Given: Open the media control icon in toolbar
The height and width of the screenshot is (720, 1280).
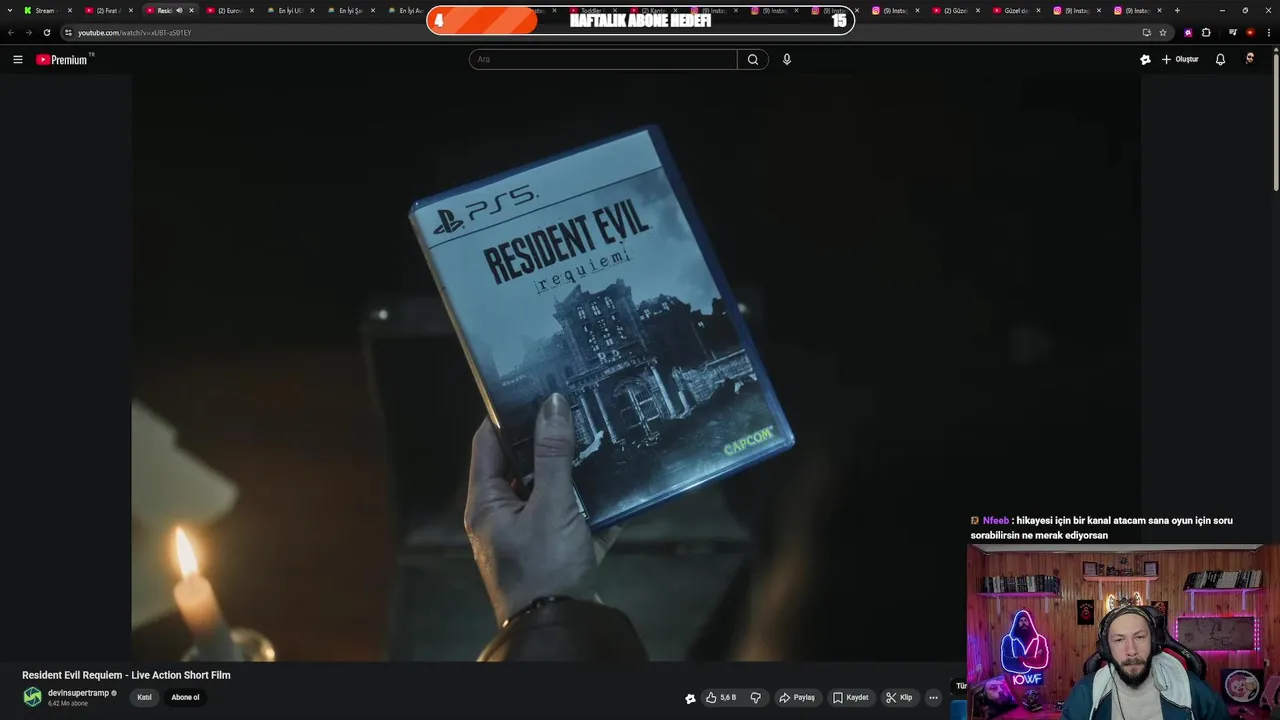Looking at the screenshot, I should (1233, 32).
